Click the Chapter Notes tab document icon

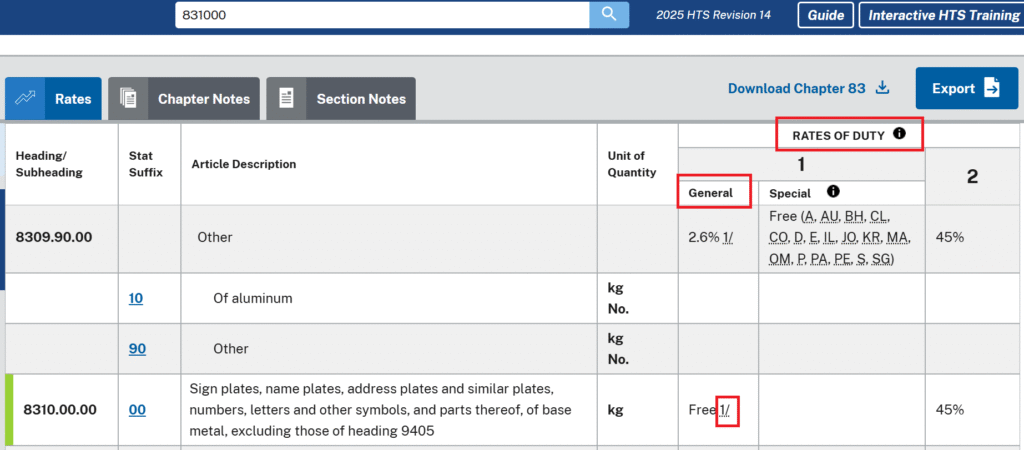[x=128, y=99]
